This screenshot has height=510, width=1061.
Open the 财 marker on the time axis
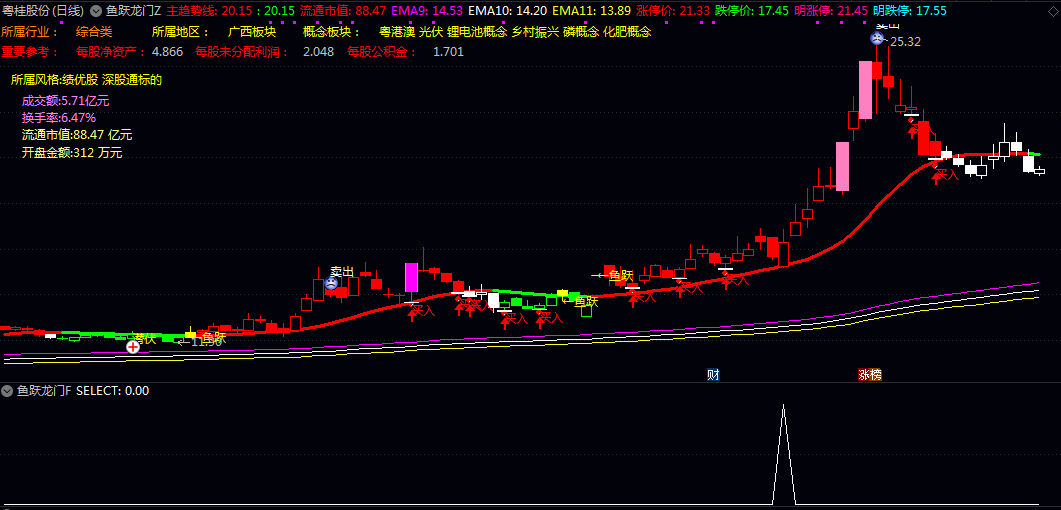(713, 374)
